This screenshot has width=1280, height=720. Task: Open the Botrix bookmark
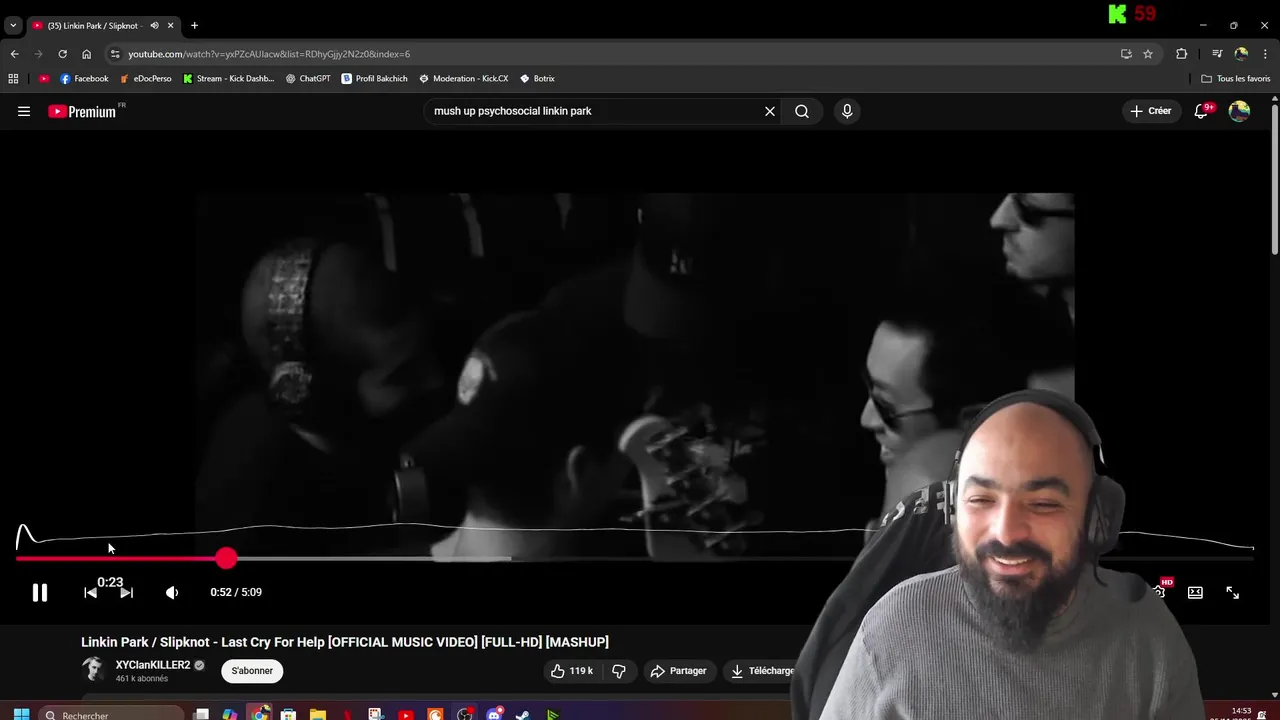(x=537, y=78)
